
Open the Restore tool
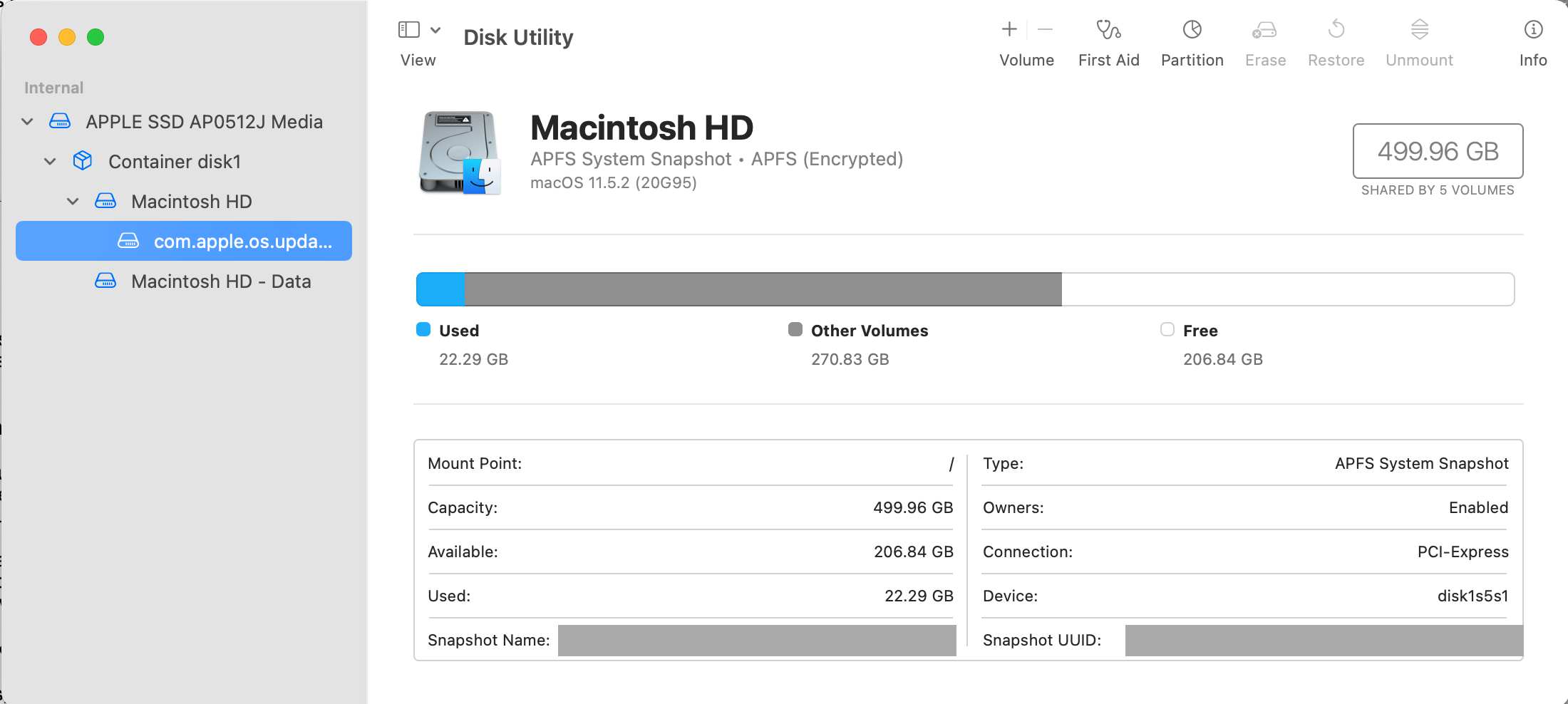click(x=1336, y=39)
